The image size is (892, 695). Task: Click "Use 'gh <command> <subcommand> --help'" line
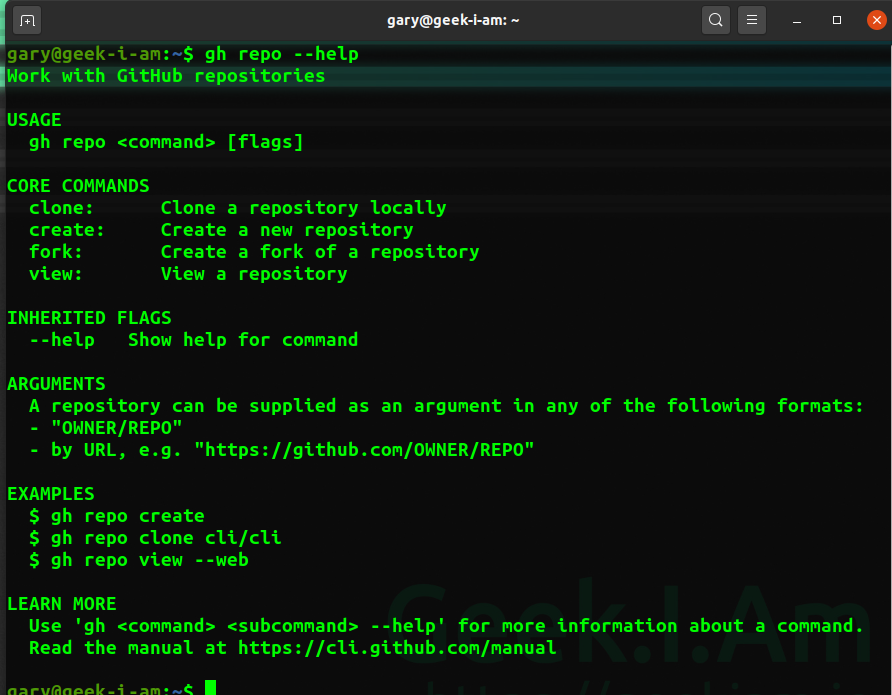coord(447,626)
